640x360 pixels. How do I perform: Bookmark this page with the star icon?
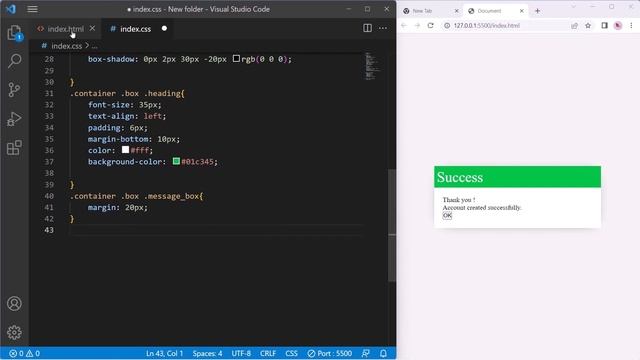coord(588,25)
